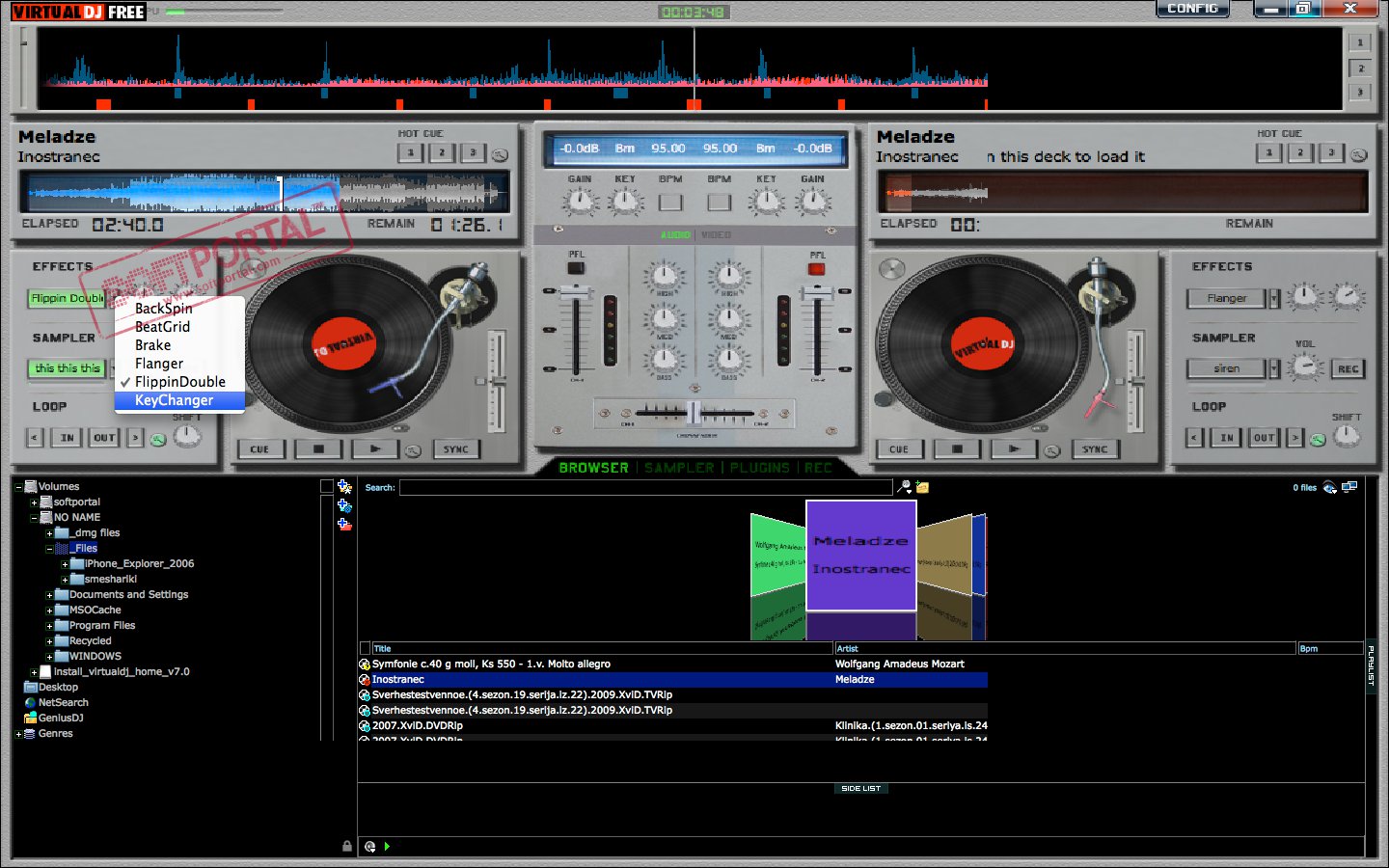
Task: Toggle the Flippin Double effect on left deck
Action: coord(67,299)
